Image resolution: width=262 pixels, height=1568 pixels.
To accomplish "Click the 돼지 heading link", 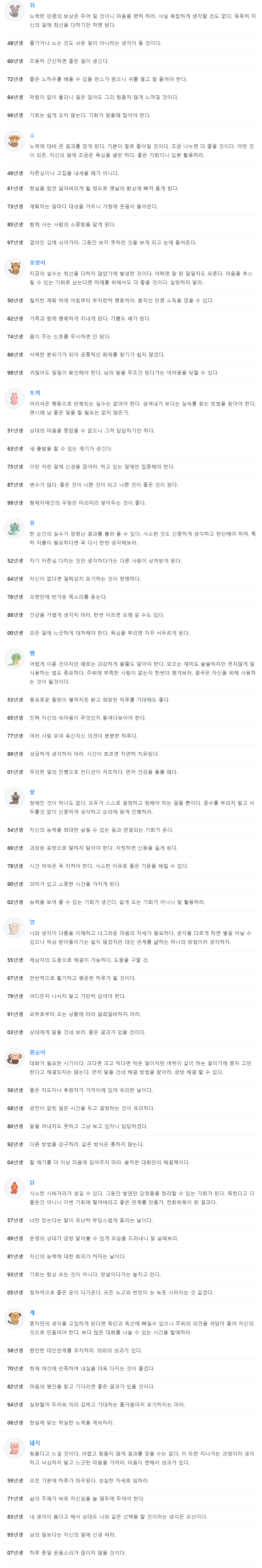I will (x=35, y=1443).
